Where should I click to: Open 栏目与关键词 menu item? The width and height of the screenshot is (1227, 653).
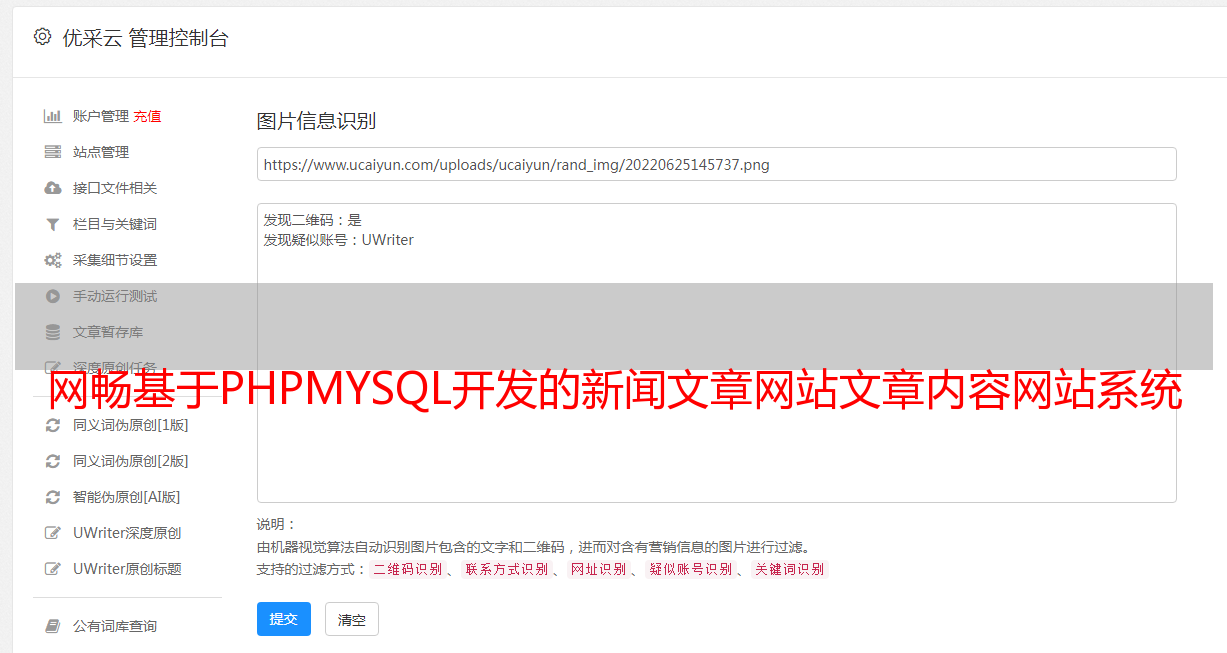click(x=115, y=224)
